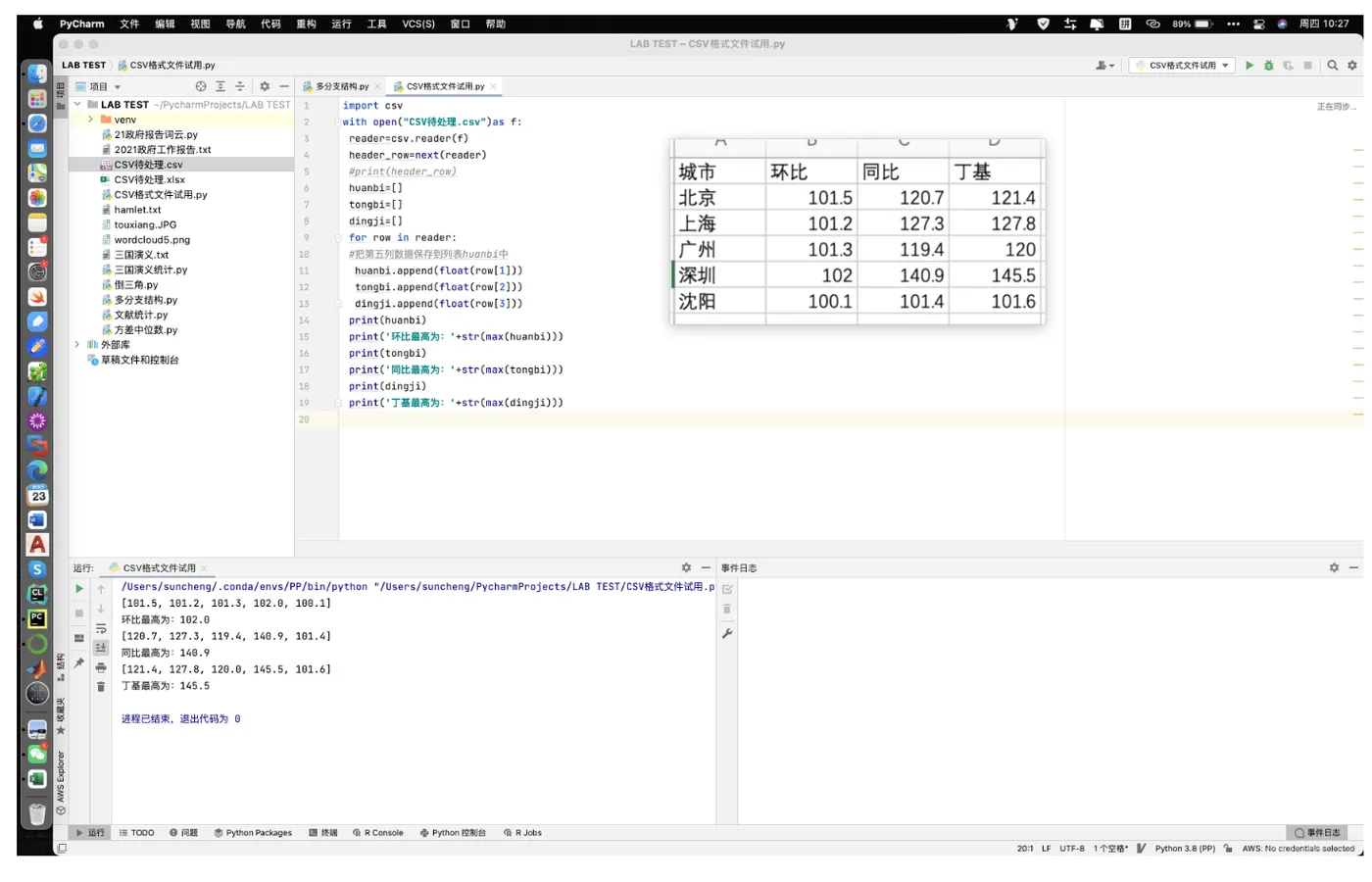1372x882 pixels.
Task: Hide the Run panel with its minus icon
Action: 706,567
